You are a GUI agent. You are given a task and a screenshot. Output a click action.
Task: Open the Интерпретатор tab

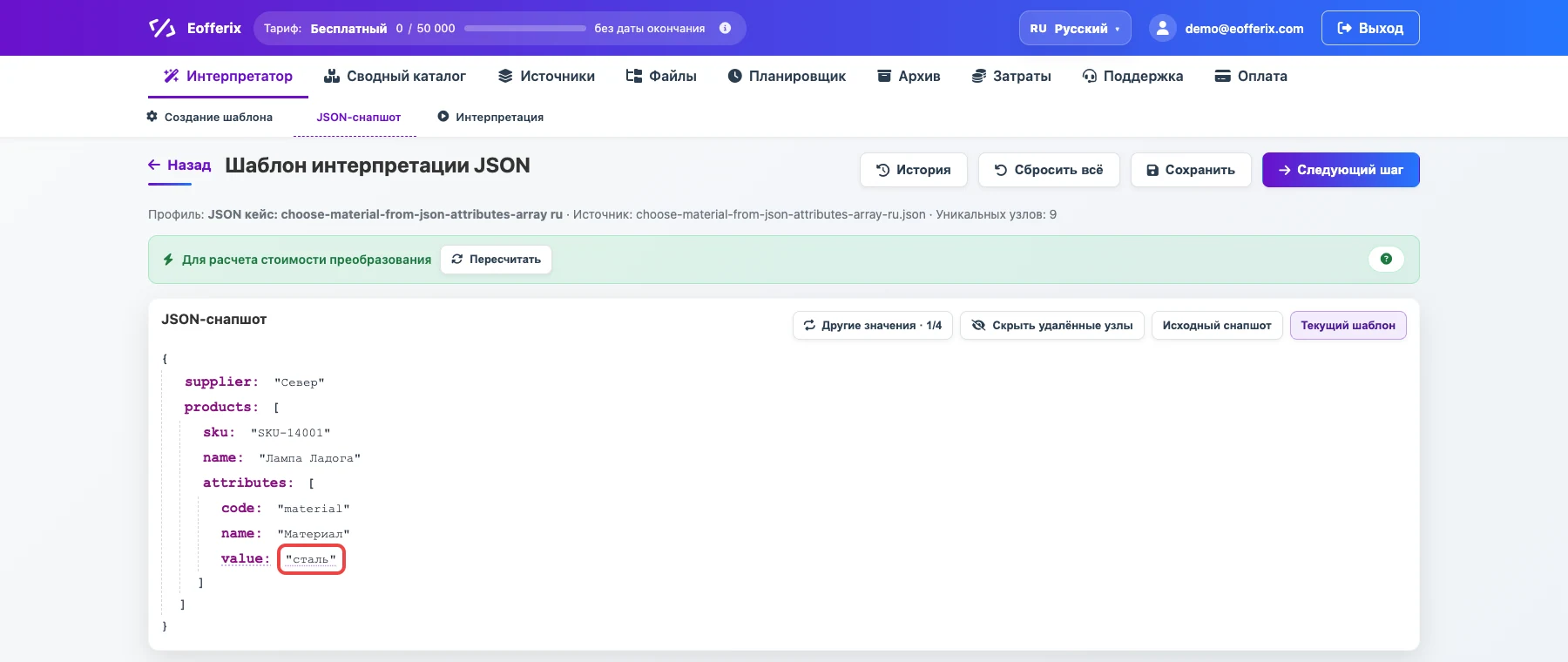228,76
